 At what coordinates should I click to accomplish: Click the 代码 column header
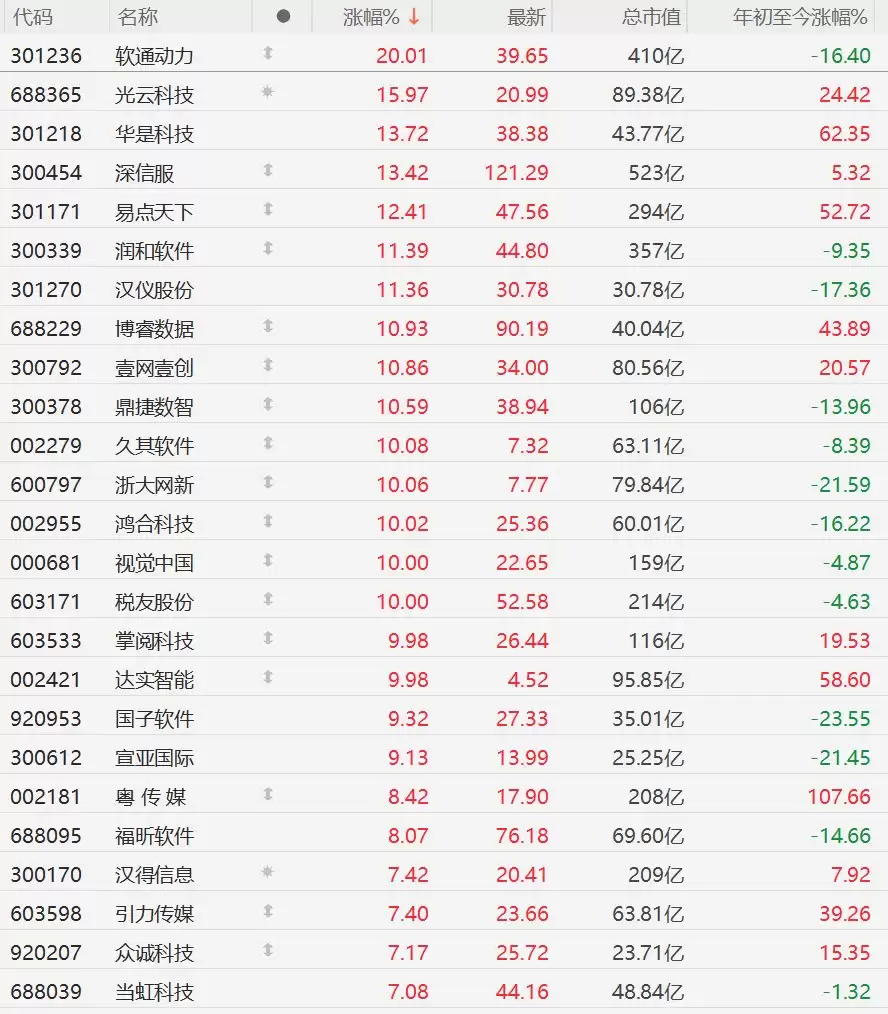point(32,17)
